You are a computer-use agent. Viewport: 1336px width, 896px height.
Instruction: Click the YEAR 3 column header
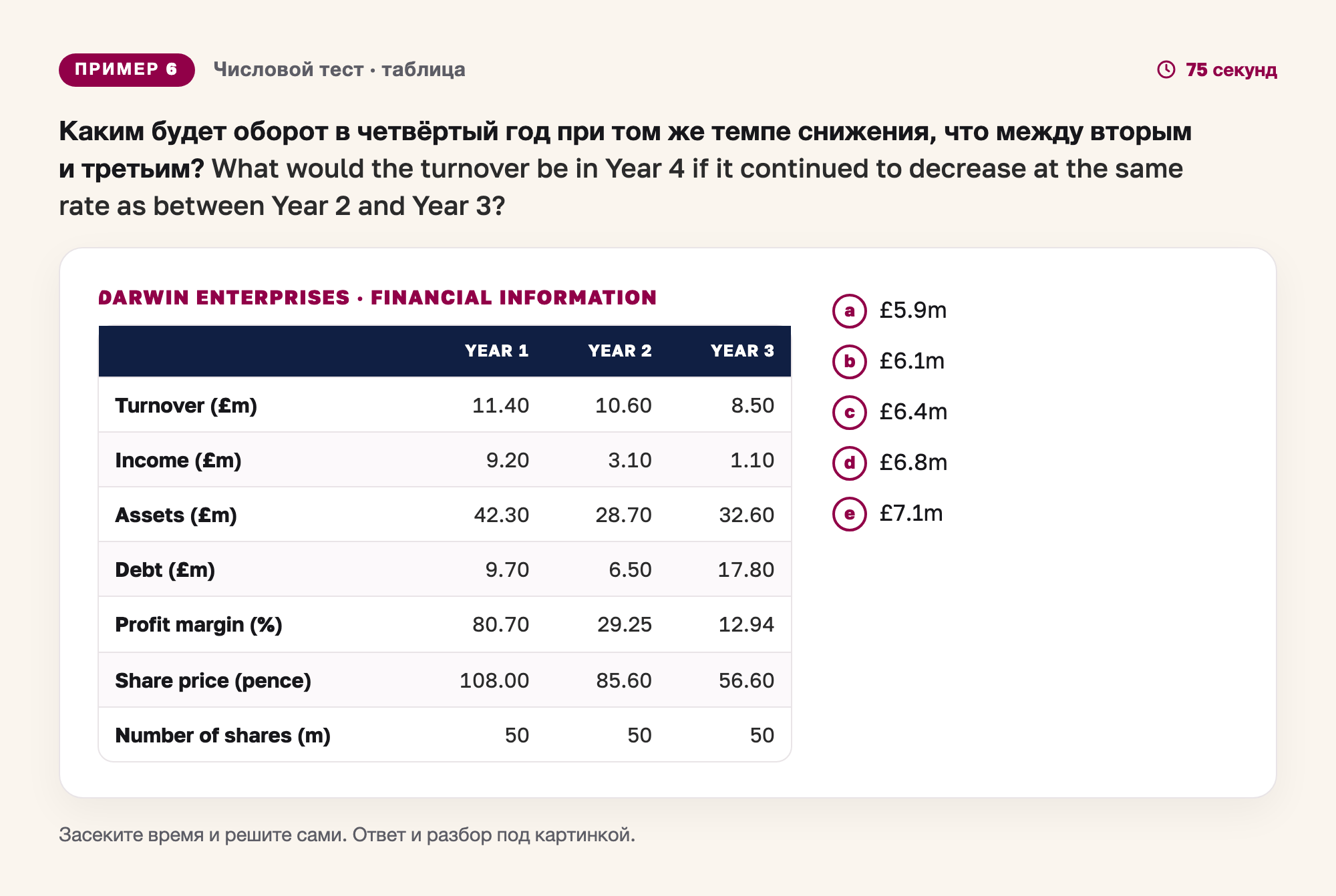coord(742,351)
